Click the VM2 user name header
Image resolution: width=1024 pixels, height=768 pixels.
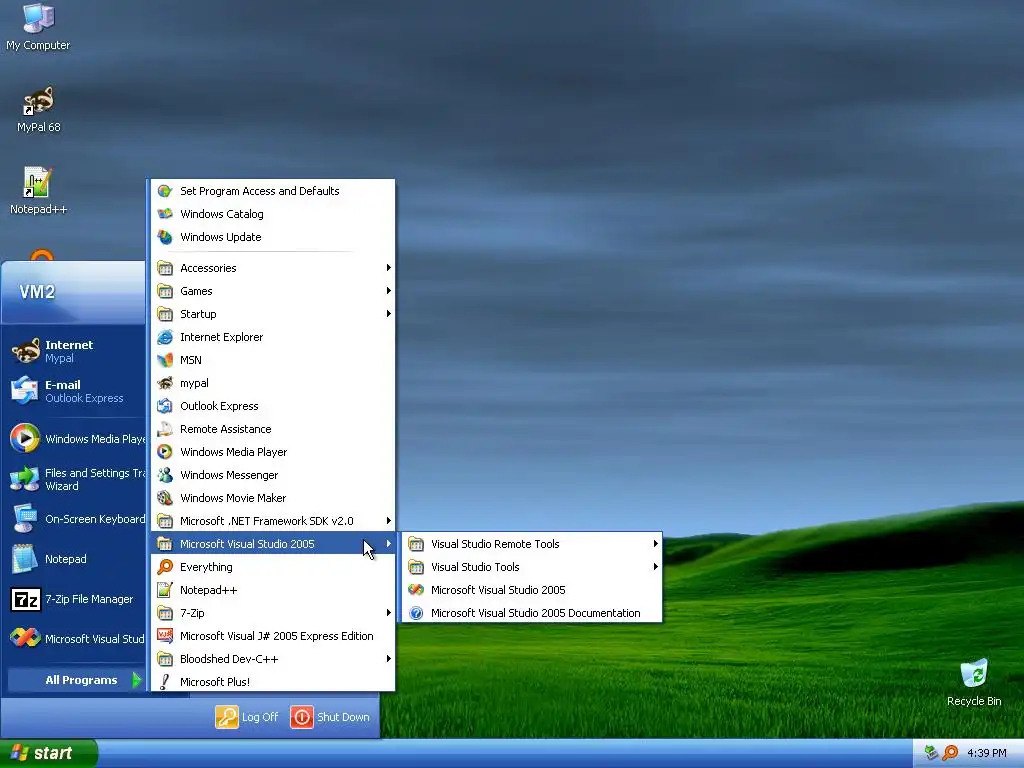point(37,291)
